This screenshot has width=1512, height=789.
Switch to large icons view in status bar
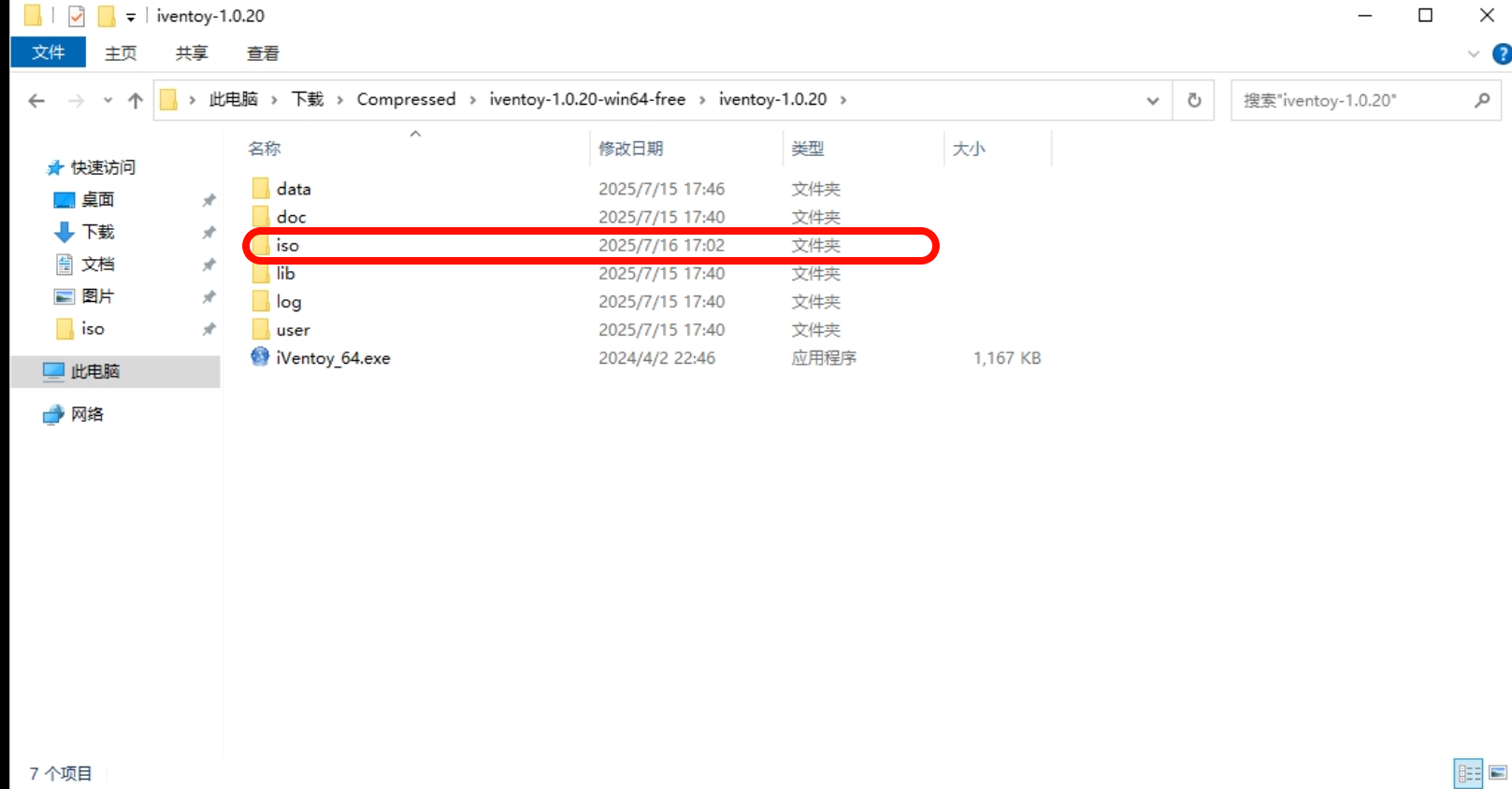[1497, 773]
